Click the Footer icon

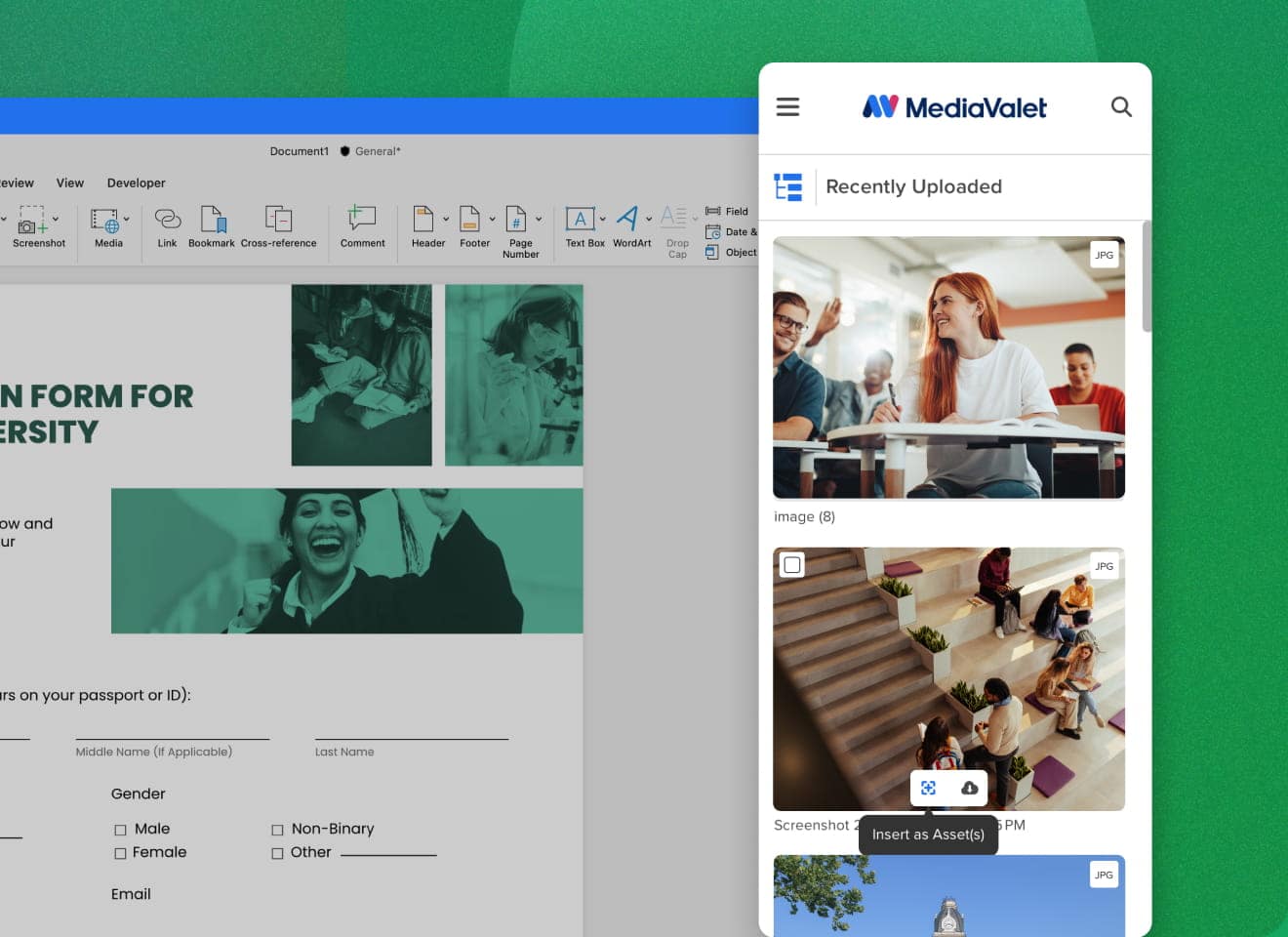point(469,219)
